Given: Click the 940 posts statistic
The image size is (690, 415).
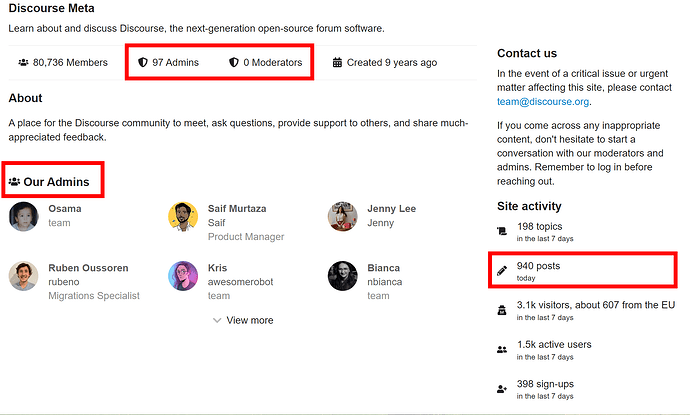Looking at the screenshot, I should pos(539,266).
